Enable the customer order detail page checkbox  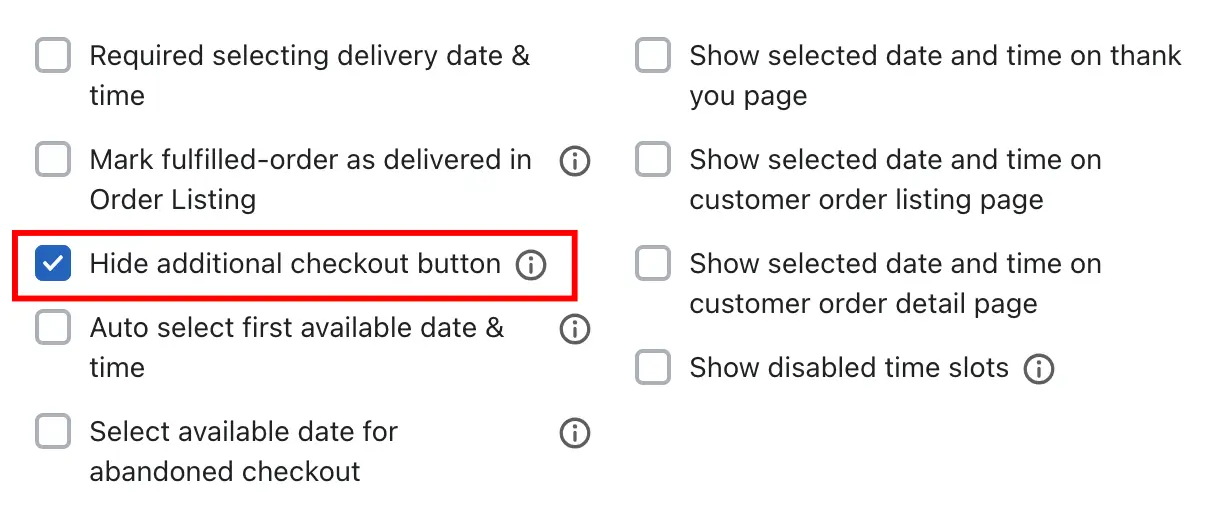pyautogui.click(x=653, y=263)
